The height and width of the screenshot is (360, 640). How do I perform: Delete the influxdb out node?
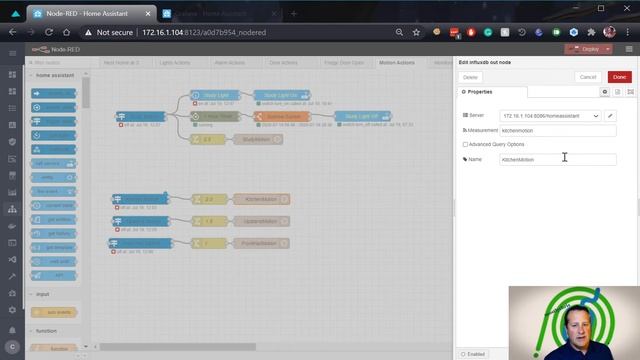(x=470, y=77)
